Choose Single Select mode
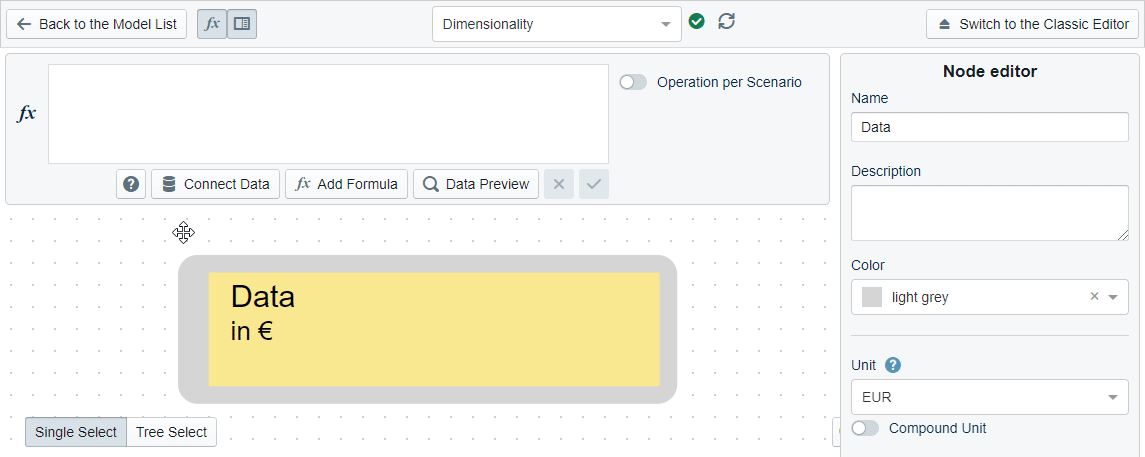The height and width of the screenshot is (457, 1145). (x=76, y=432)
